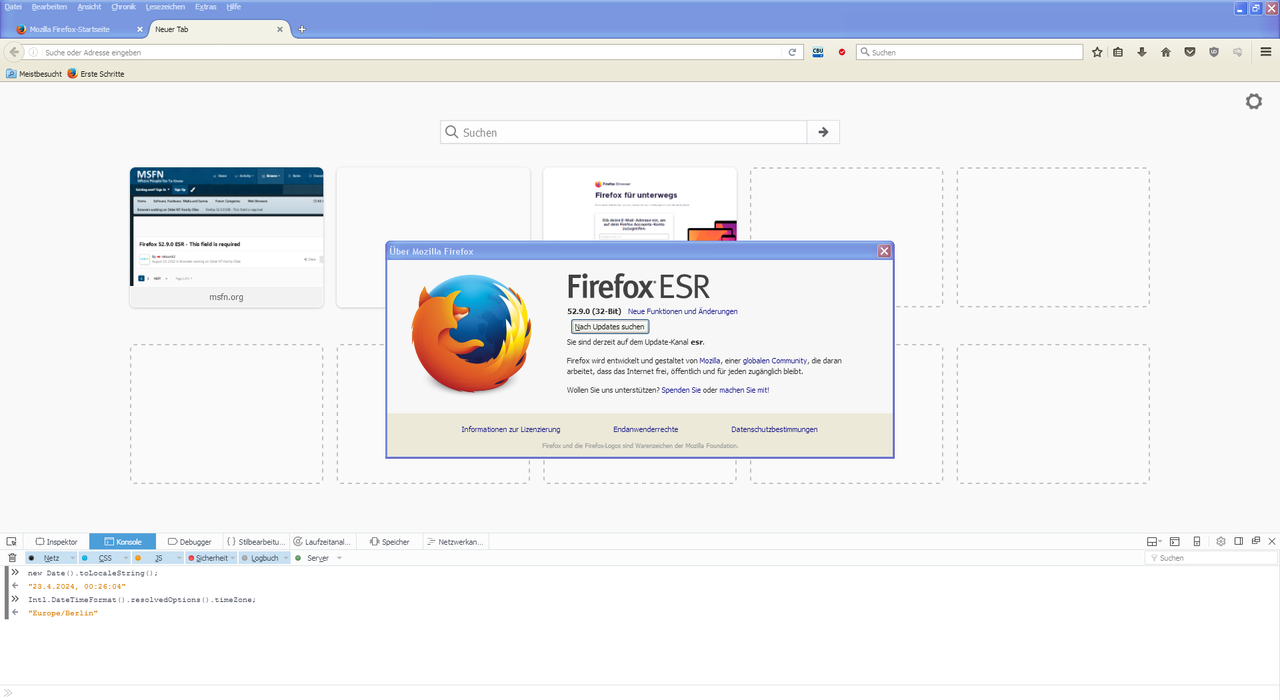Close the developer tools panel
This screenshot has height=700, width=1280.
pyautogui.click(x=1272, y=541)
